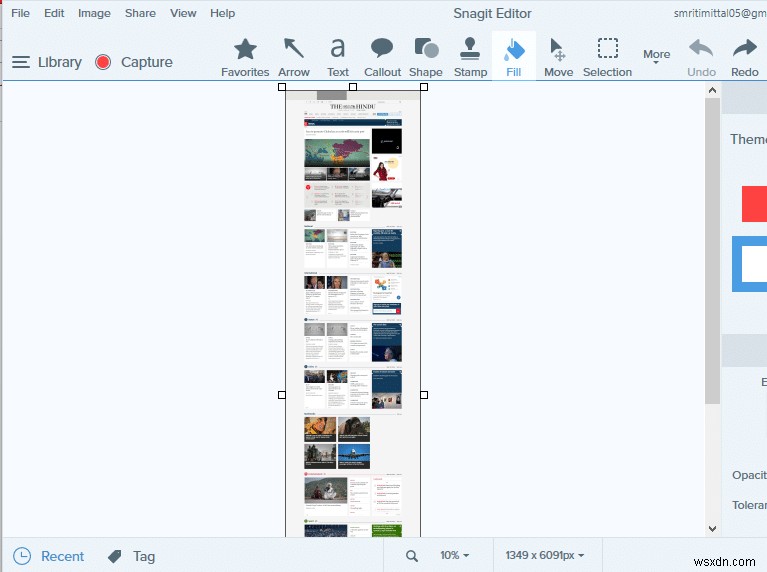This screenshot has height=572, width=767.
Task: Click scrollbar down arrow
Action: tap(712, 528)
